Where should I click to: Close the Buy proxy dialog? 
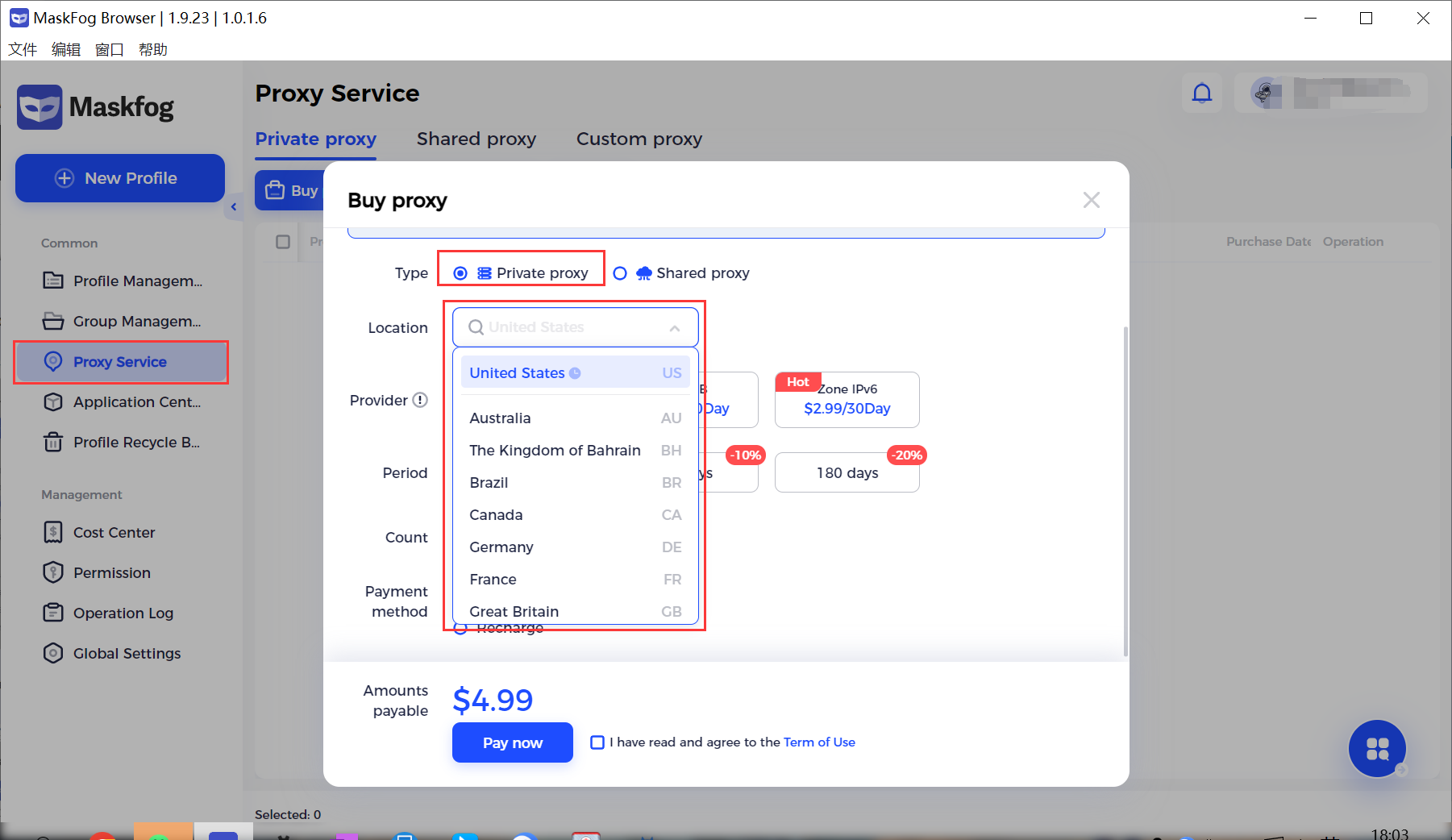[x=1092, y=200]
